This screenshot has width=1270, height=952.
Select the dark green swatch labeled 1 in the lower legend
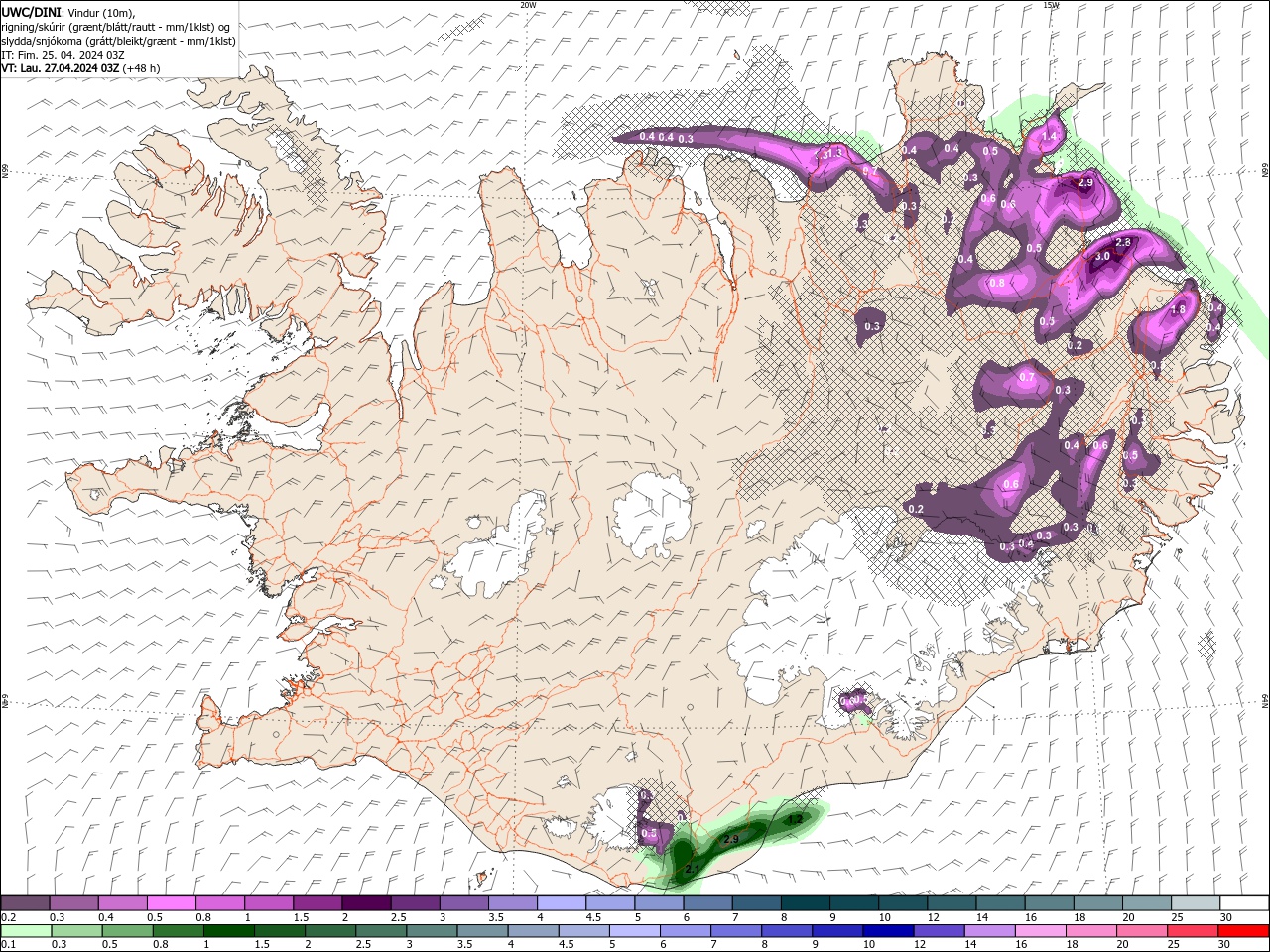228,931
